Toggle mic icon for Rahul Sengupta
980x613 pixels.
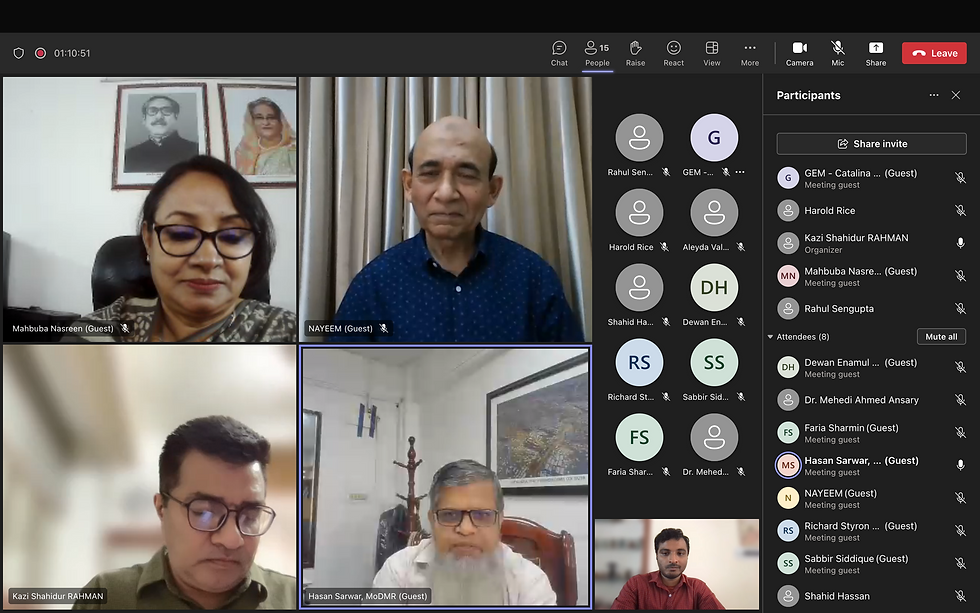coord(960,309)
